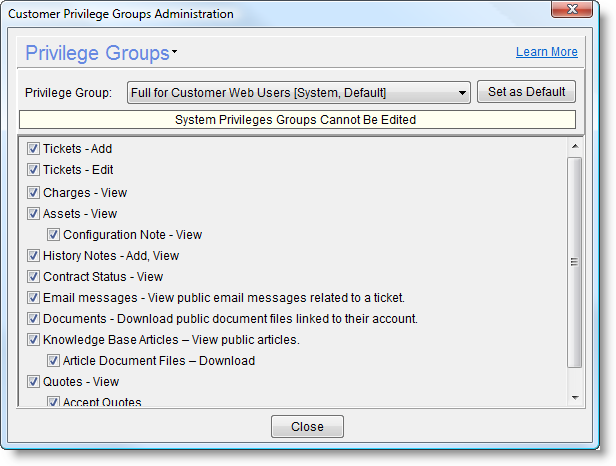
Task: Expand the Privilege Groups header menu arrow
Action: [x=174, y=51]
